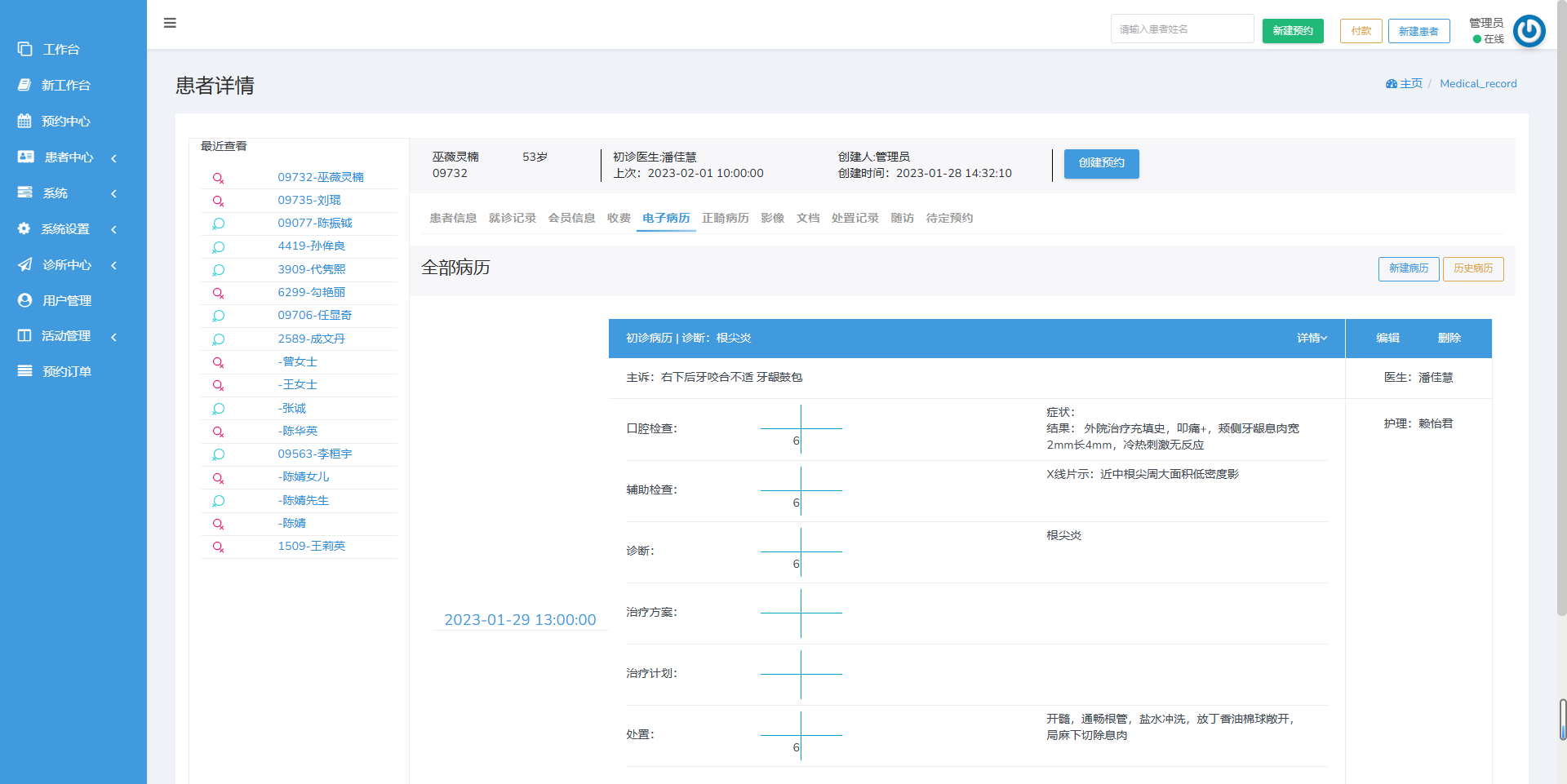The image size is (1567, 784).
Task: Click the magnifier icon beside 6299-勾艳丽
Action: tap(218, 293)
